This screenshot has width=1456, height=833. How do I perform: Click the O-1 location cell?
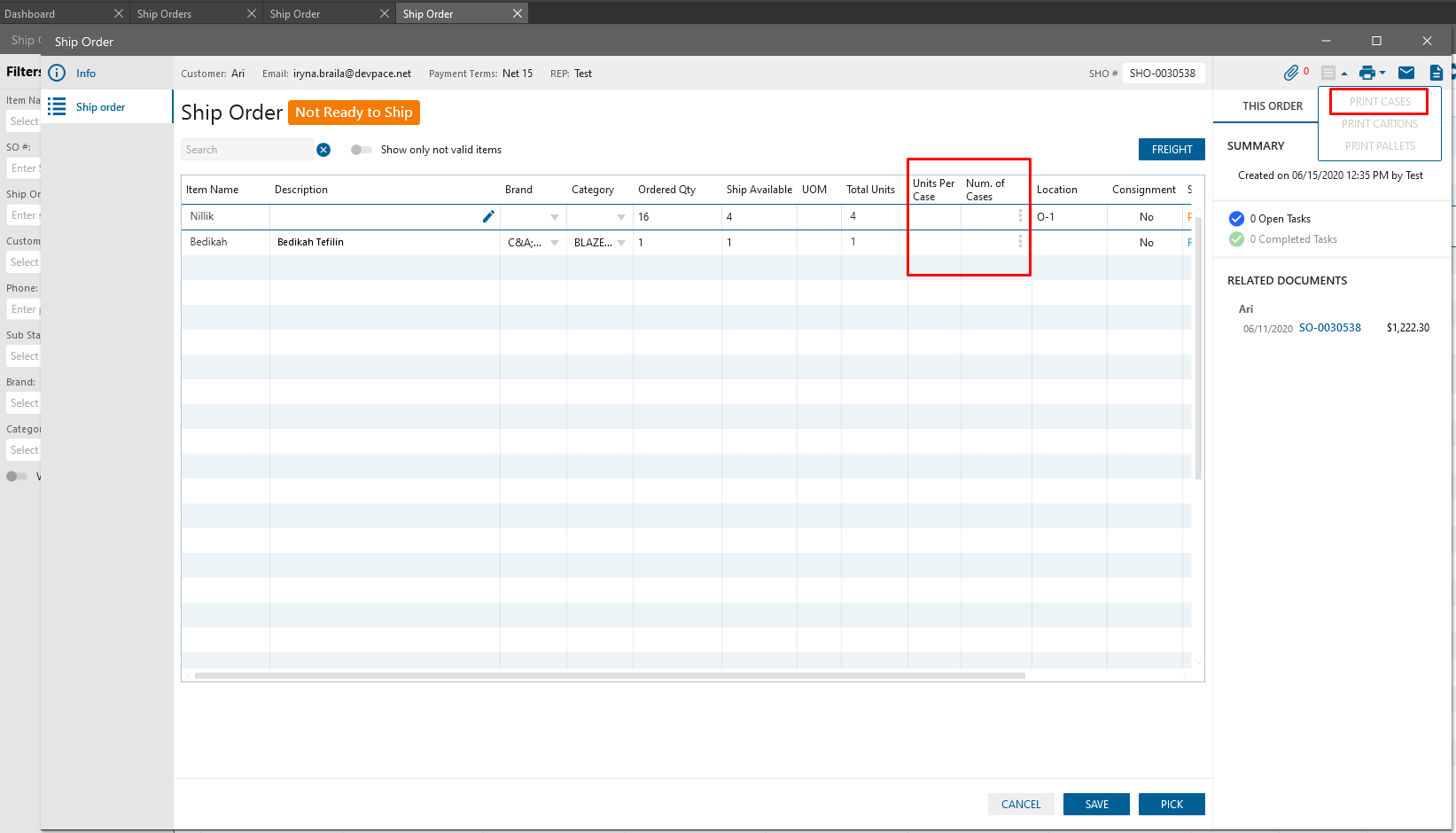[1069, 217]
